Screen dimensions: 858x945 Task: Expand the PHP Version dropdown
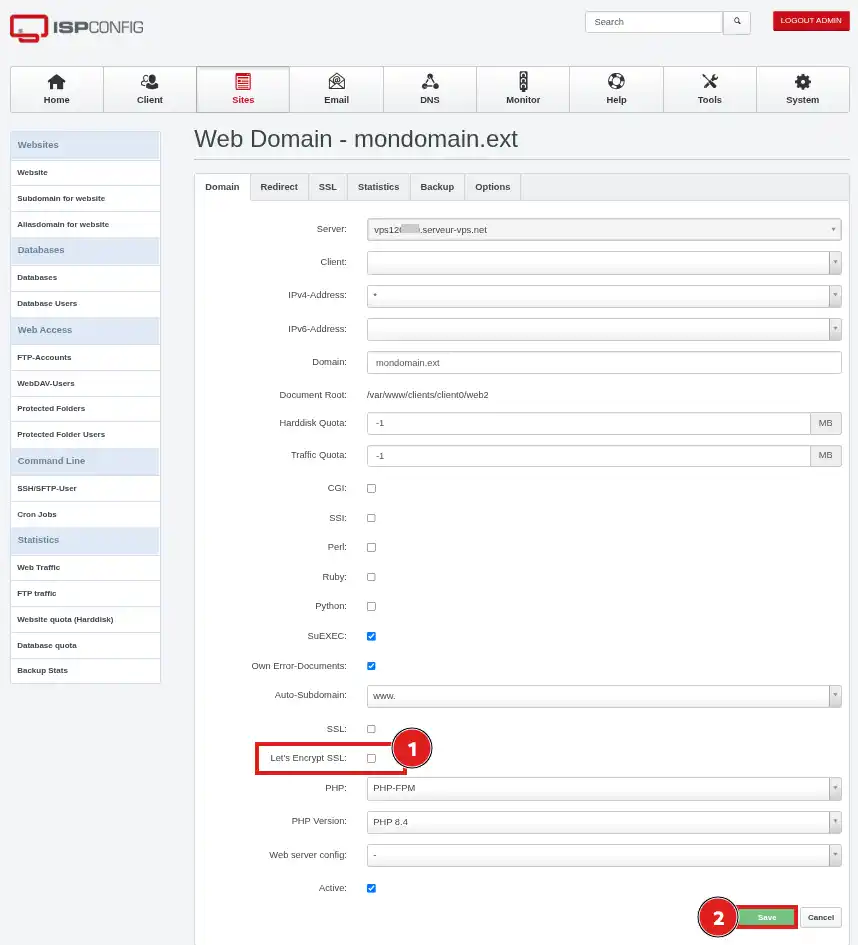tap(604, 822)
